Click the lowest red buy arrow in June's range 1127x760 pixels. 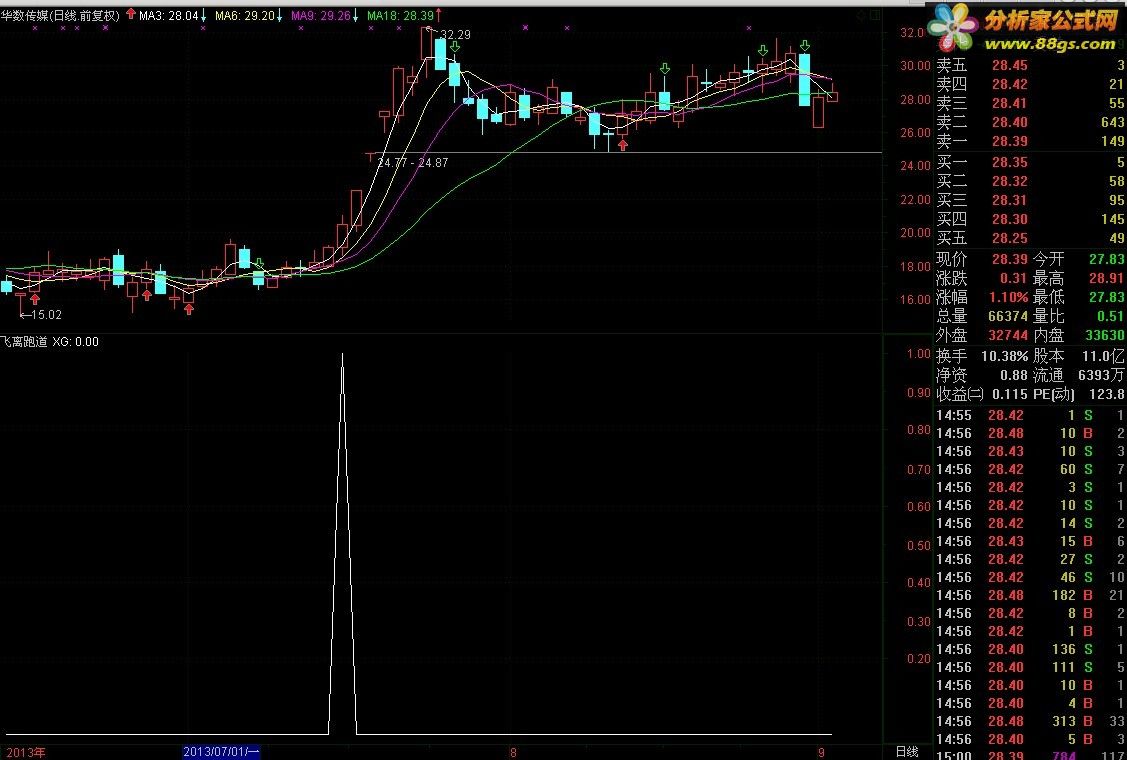189,309
